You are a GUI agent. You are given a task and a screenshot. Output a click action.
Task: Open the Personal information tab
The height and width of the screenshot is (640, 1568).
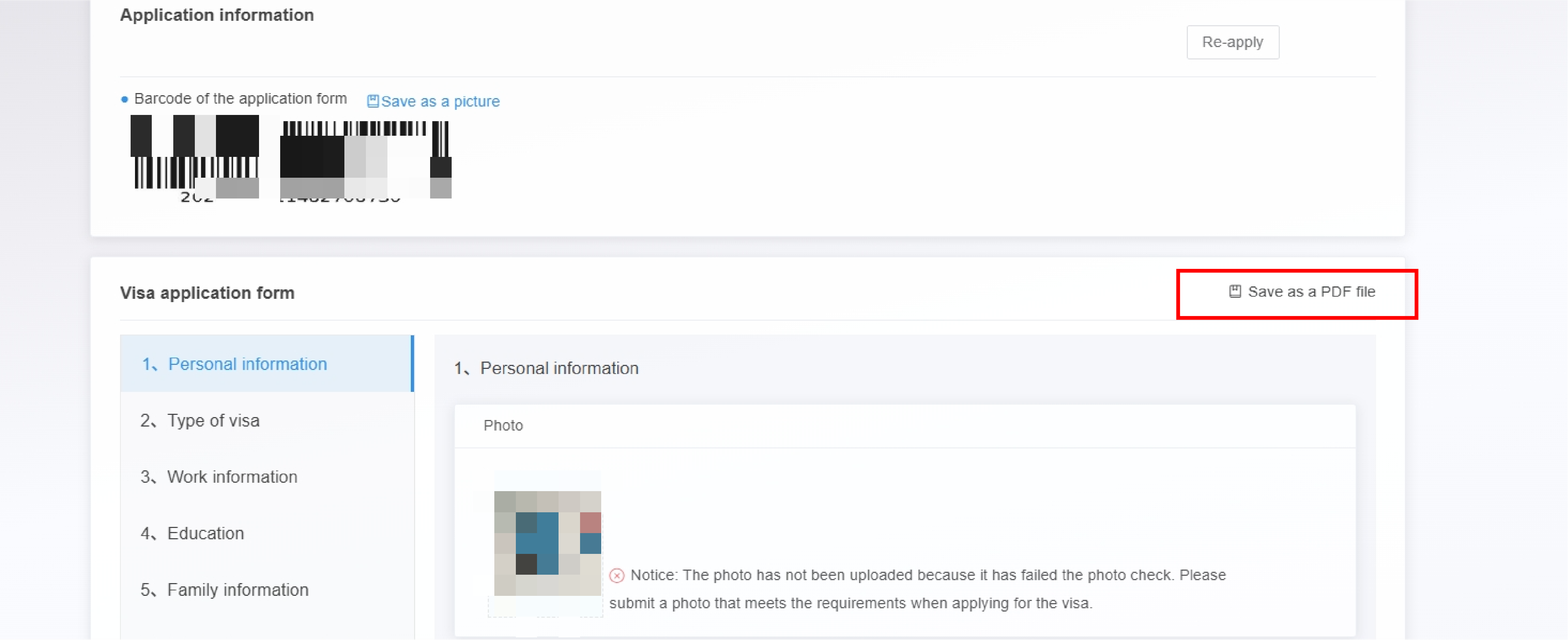click(x=247, y=364)
